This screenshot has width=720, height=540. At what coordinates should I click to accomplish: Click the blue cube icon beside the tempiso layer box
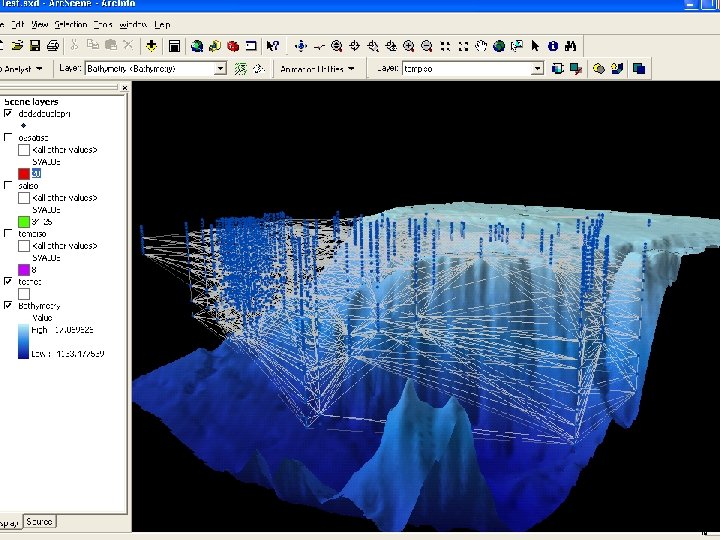point(557,69)
